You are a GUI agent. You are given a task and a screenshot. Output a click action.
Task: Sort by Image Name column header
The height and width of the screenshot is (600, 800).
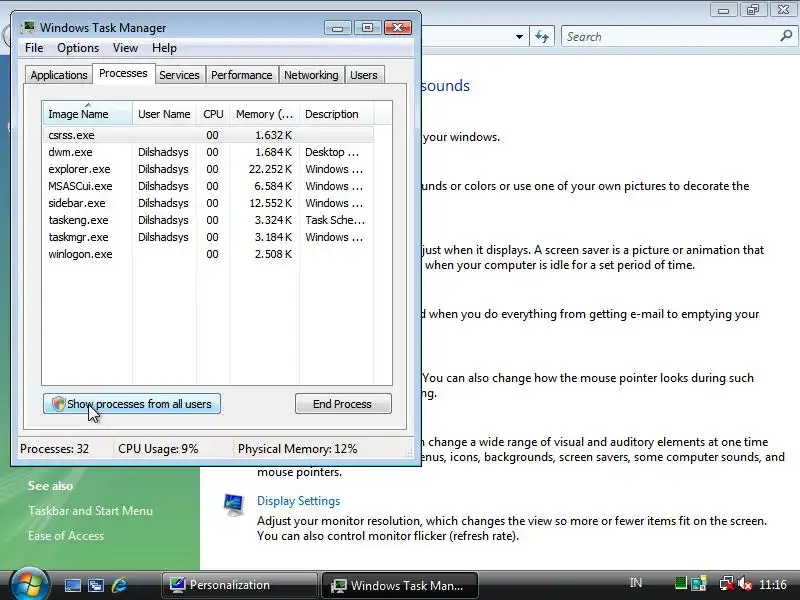[x=87, y=114]
